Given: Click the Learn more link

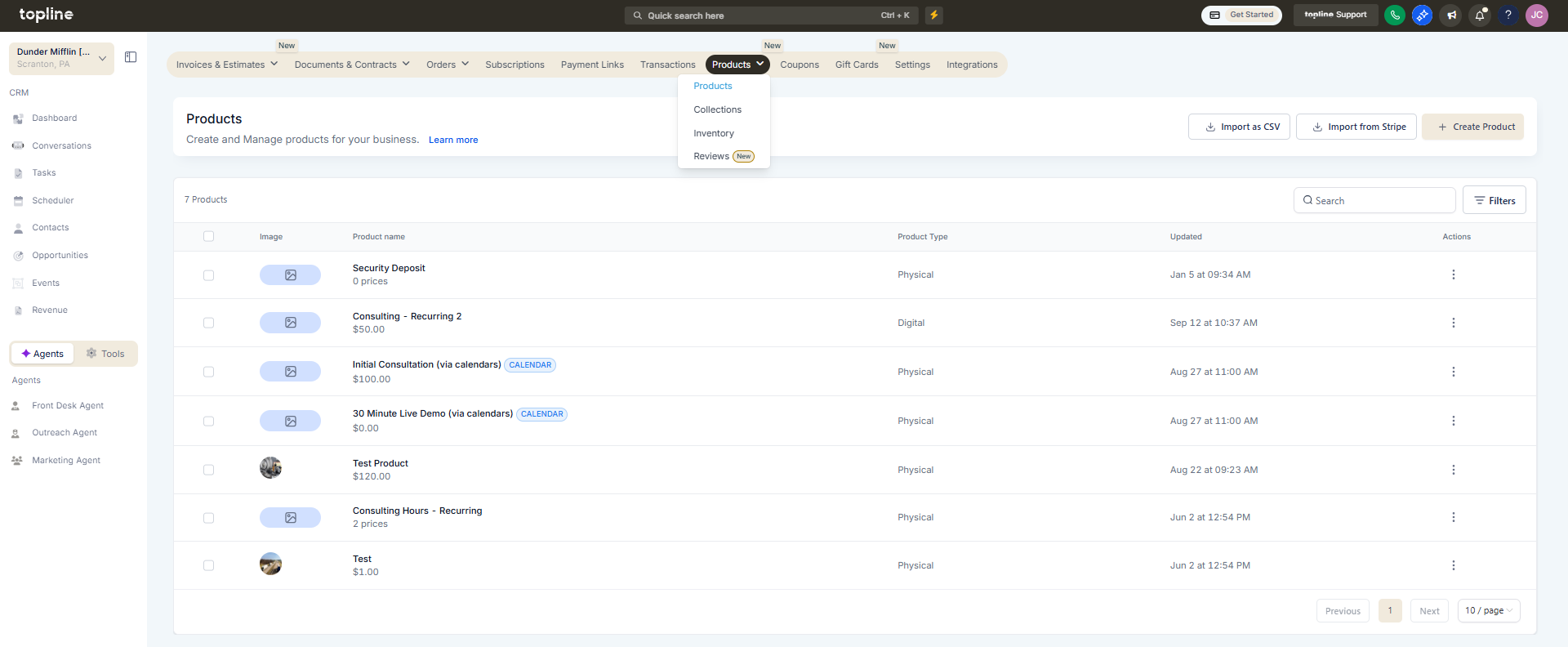Looking at the screenshot, I should 453,140.
